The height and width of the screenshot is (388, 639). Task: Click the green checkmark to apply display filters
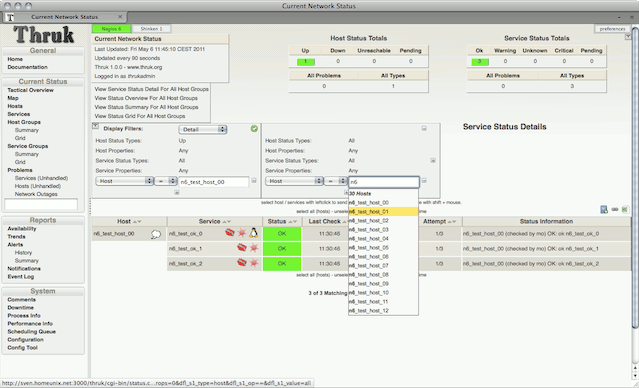254,129
